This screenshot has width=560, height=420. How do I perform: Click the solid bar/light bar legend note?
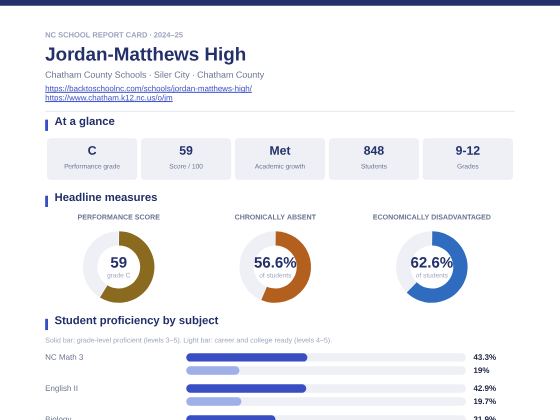coord(188,340)
